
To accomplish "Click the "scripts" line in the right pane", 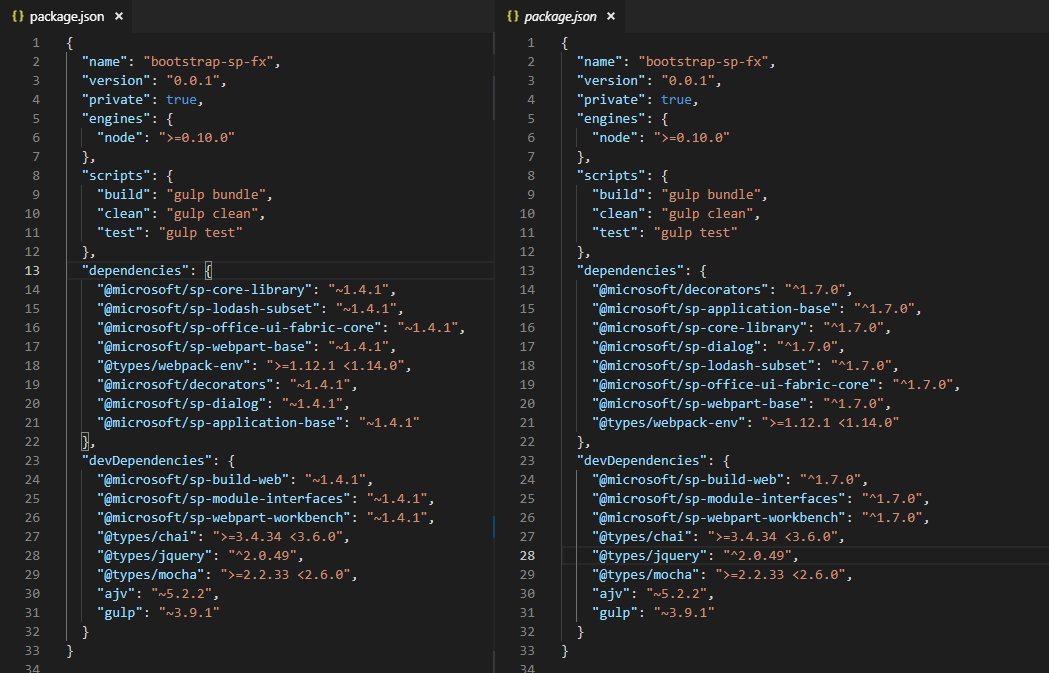I will tap(622, 176).
